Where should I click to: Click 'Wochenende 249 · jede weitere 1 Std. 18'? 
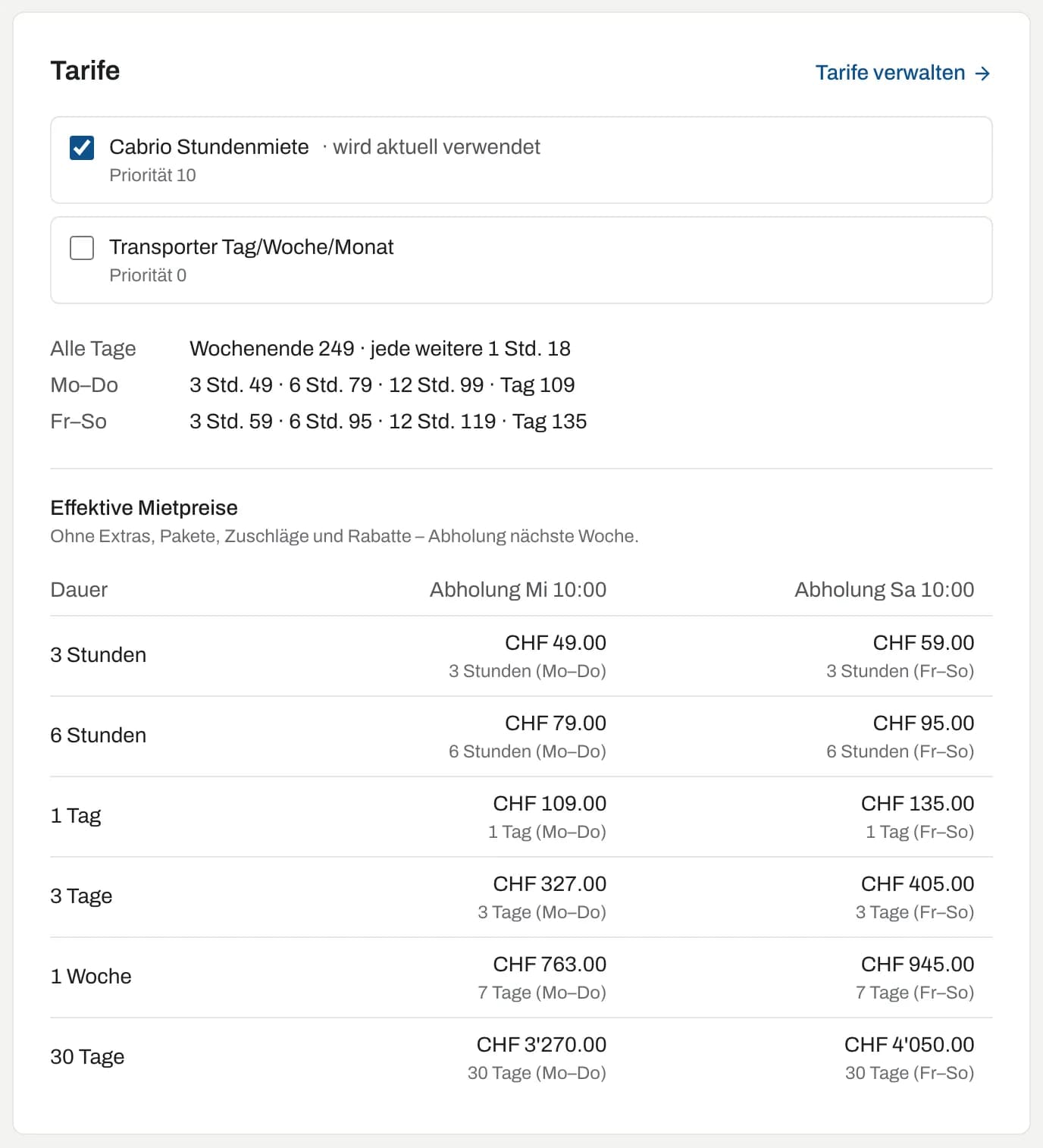click(380, 348)
